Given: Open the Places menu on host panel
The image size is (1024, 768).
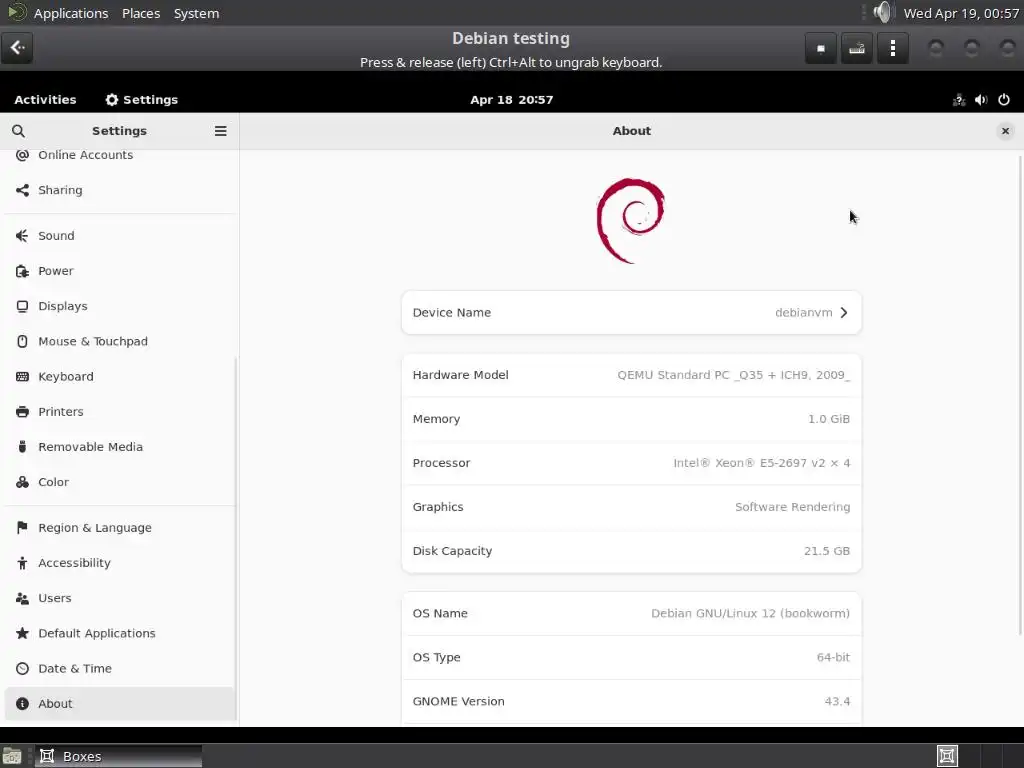Looking at the screenshot, I should [x=141, y=13].
